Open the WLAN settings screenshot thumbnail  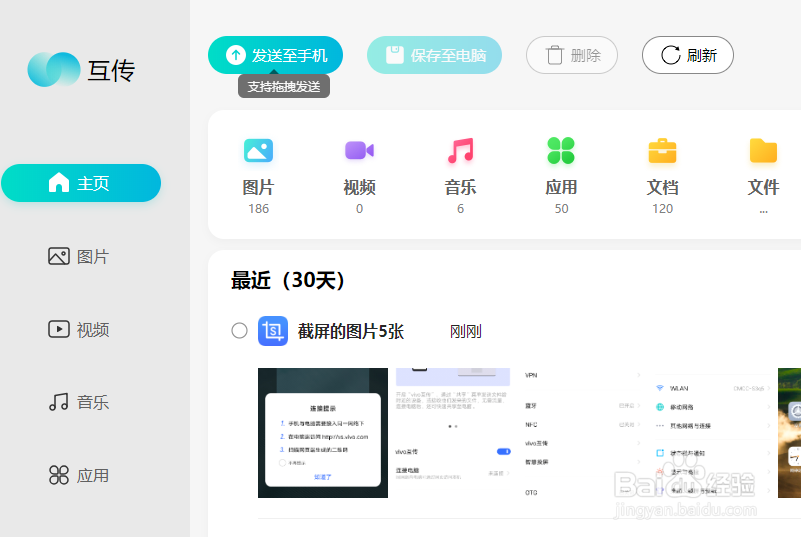tap(712, 433)
